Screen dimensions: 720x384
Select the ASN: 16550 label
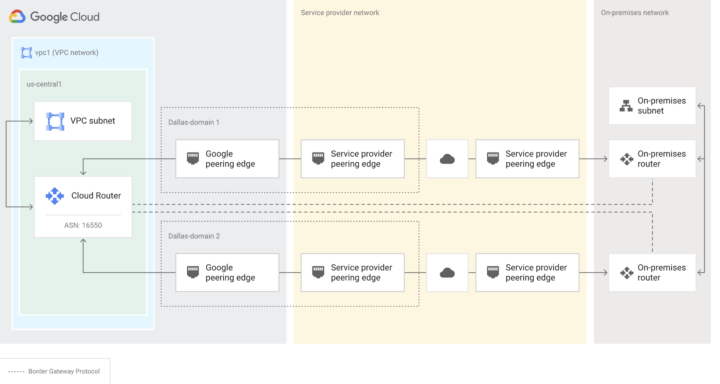tap(83, 225)
